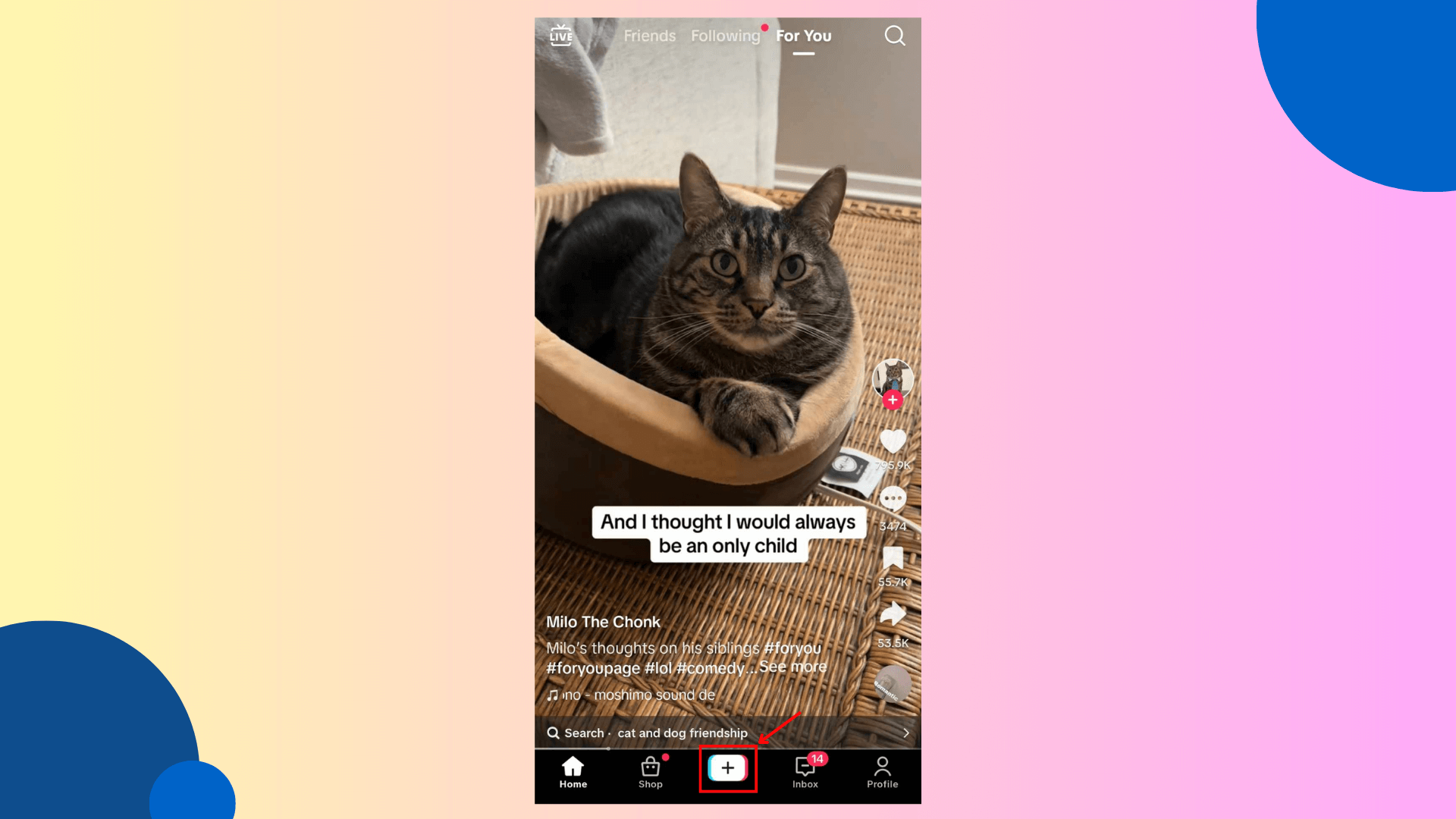The width and height of the screenshot is (1456, 819).
Task: Tap the Profile icon in bottom nav
Action: point(882,770)
